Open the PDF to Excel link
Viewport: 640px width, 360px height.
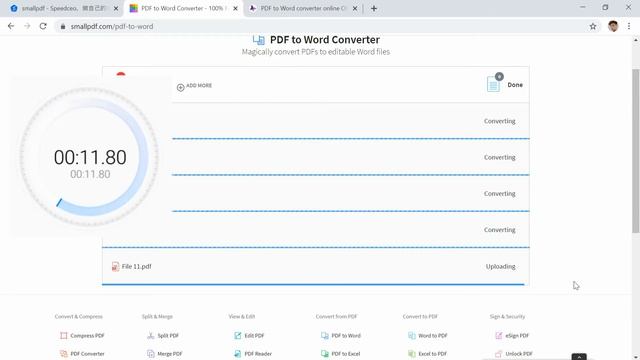(346, 353)
